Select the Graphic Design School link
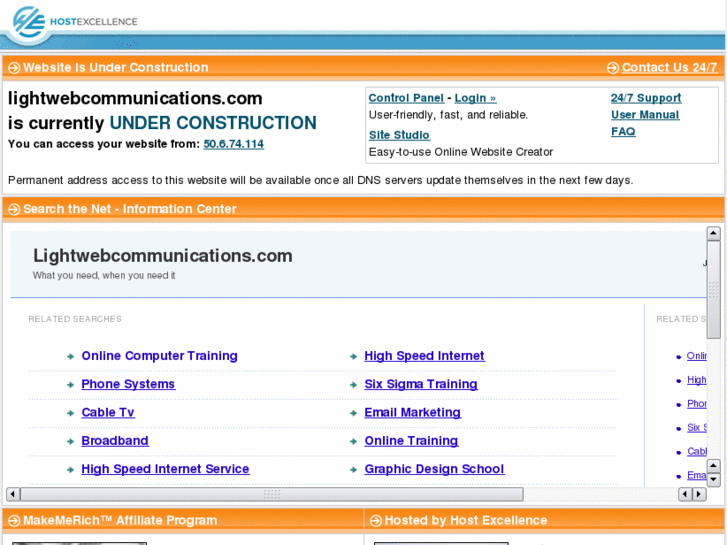 [434, 469]
